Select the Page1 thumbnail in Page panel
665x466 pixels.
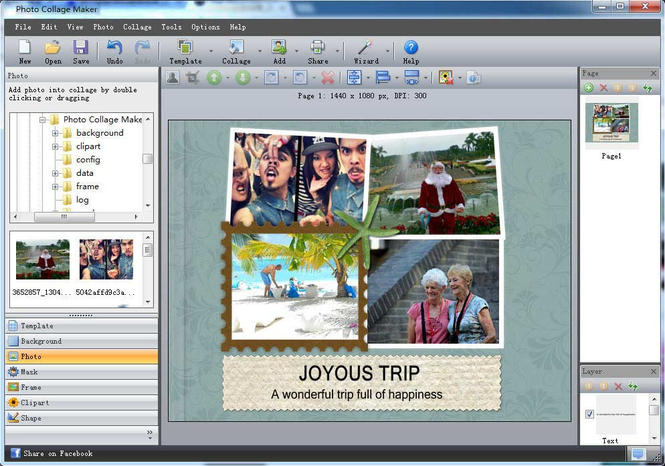click(611, 123)
